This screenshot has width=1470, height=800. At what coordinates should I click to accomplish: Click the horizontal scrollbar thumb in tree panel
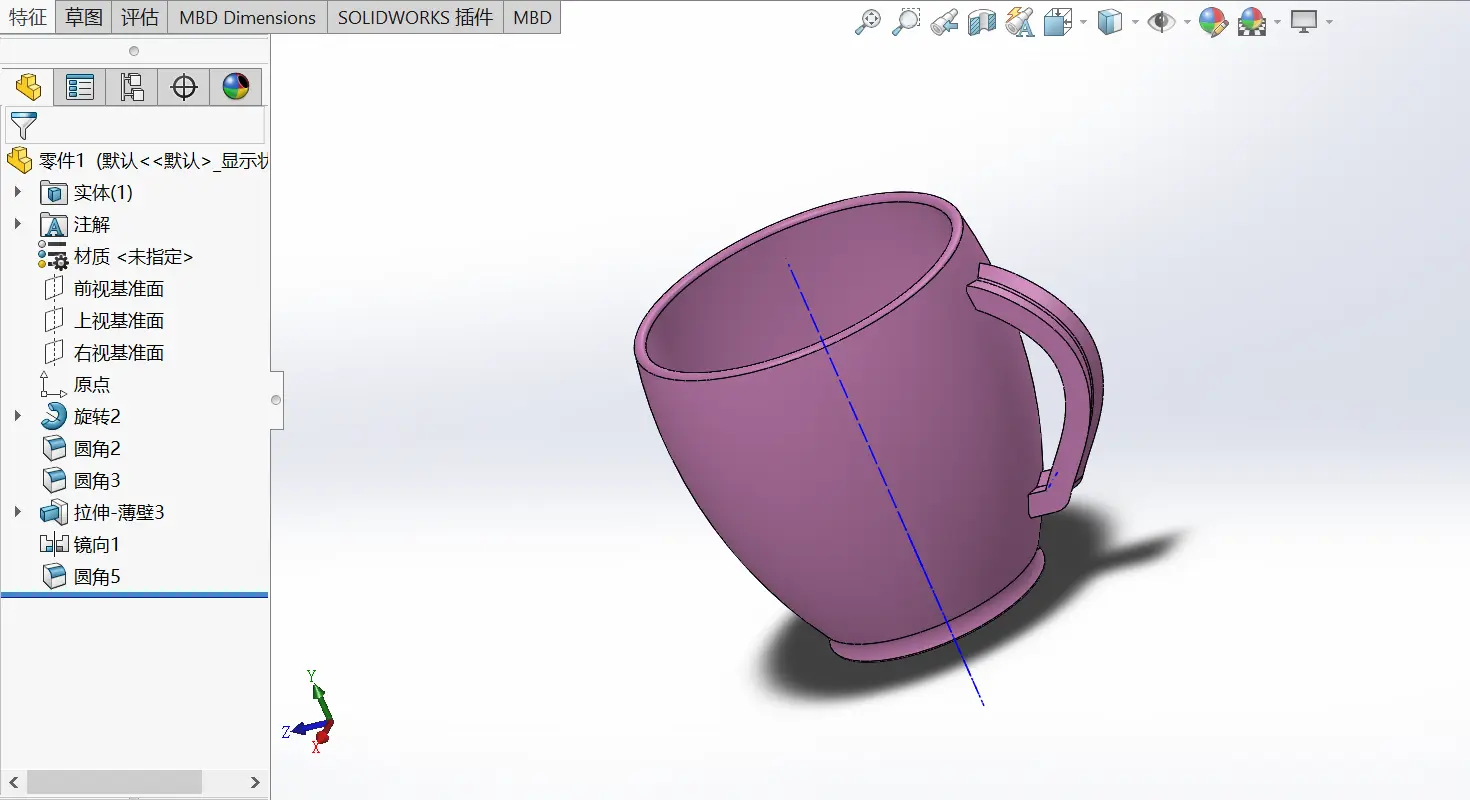click(115, 782)
